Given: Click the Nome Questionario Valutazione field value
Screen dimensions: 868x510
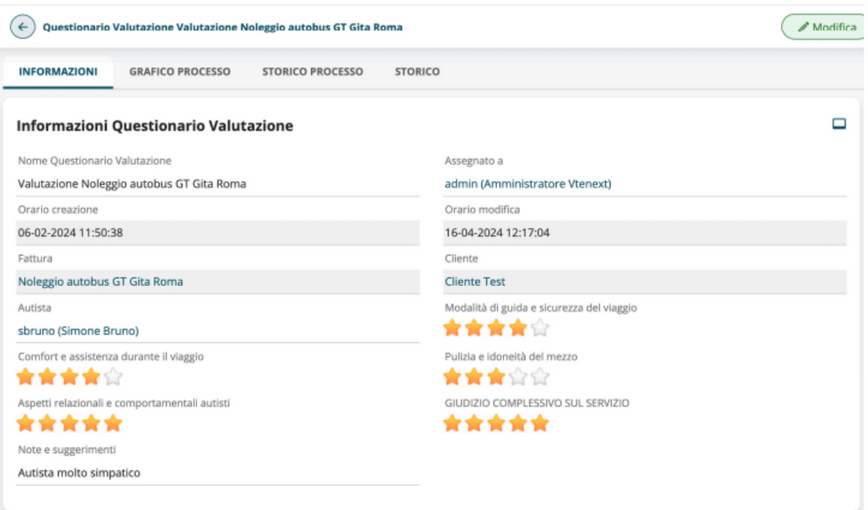Looking at the screenshot, I should click(x=132, y=184).
